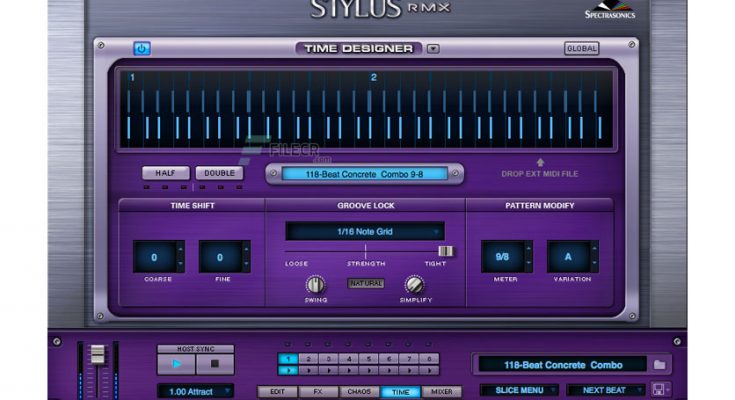Toggle the Time Designer power button
The image size is (735, 400).
tap(141, 48)
